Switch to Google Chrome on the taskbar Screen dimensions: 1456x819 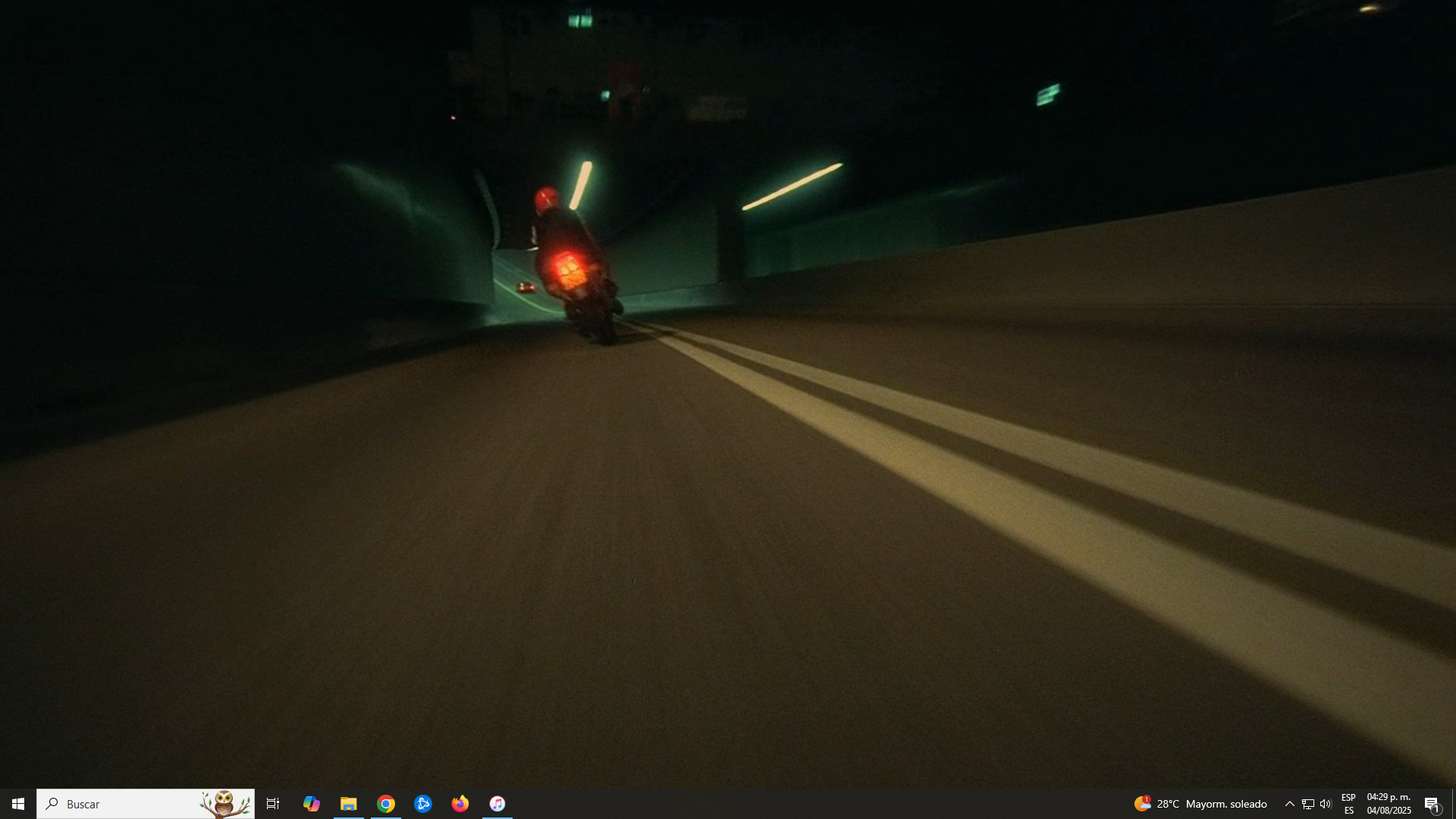tap(386, 804)
